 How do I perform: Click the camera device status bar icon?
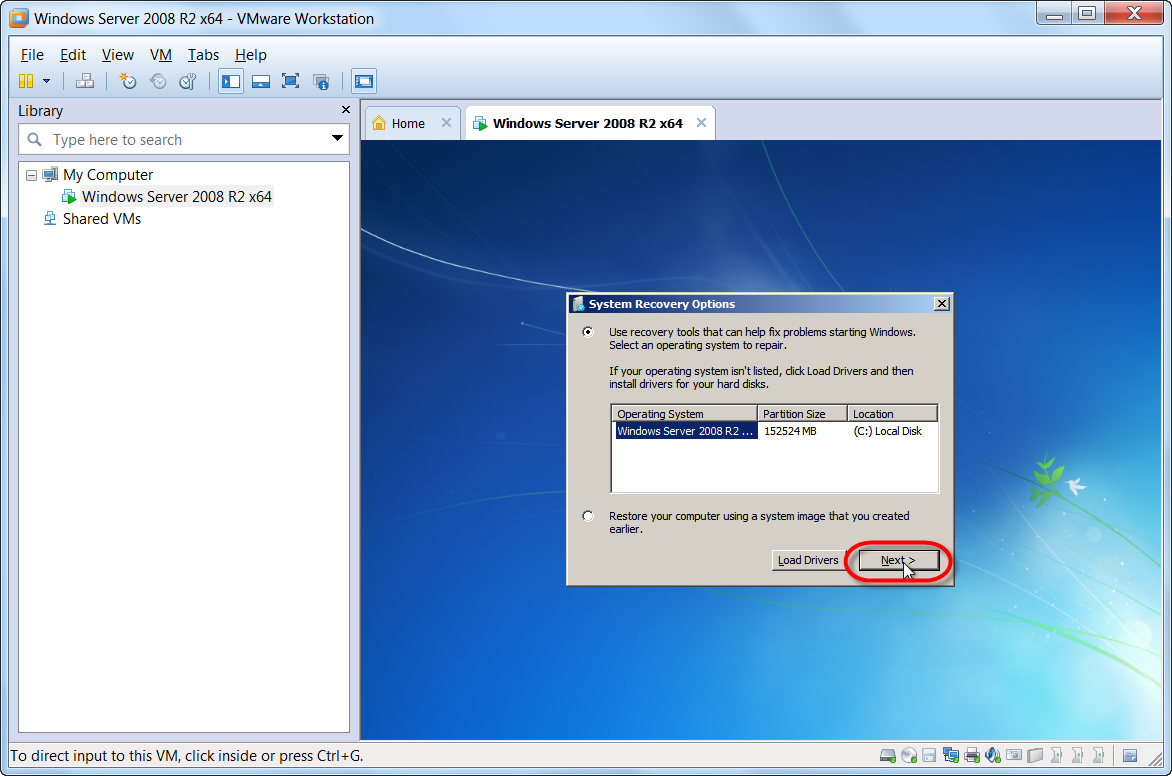1014,755
